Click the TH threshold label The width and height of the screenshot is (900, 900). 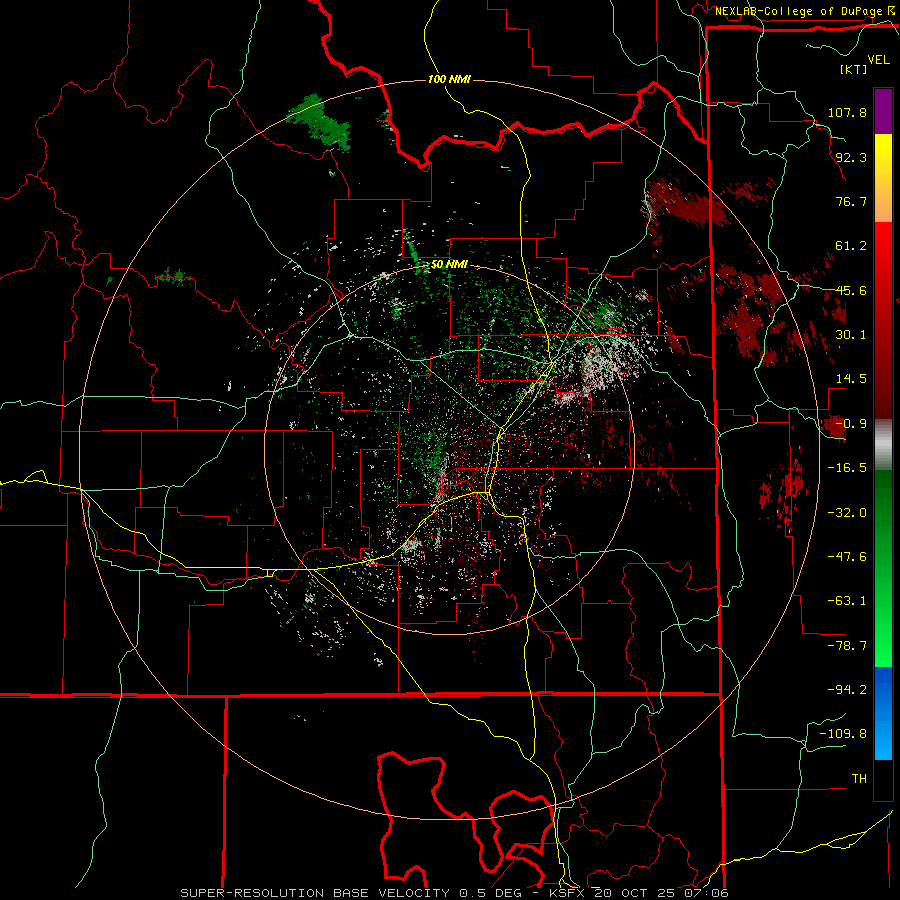pos(859,778)
